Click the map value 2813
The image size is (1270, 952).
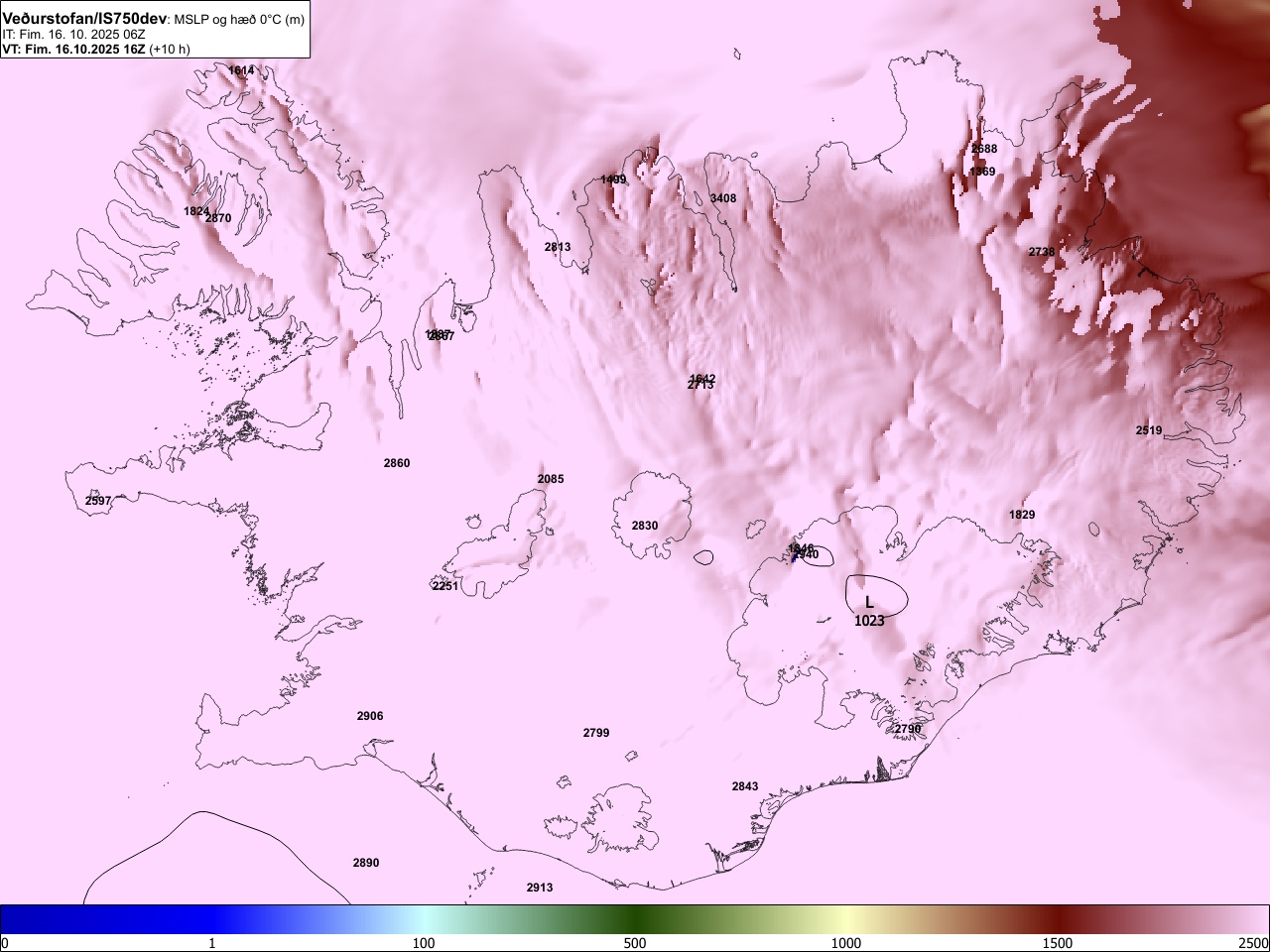pyautogui.click(x=558, y=247)
